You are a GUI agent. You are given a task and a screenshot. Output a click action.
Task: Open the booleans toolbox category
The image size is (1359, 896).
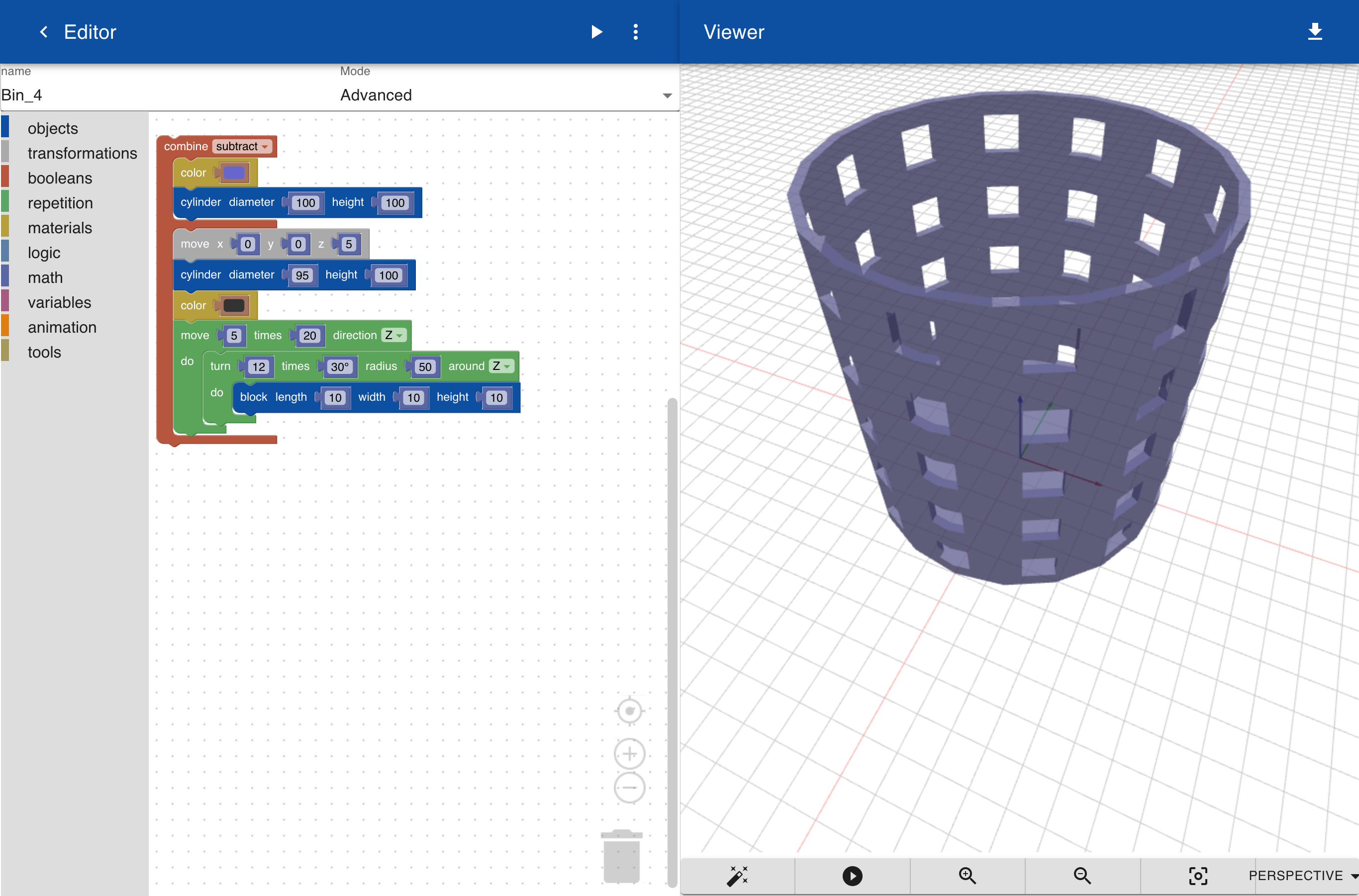click(60, 179)
